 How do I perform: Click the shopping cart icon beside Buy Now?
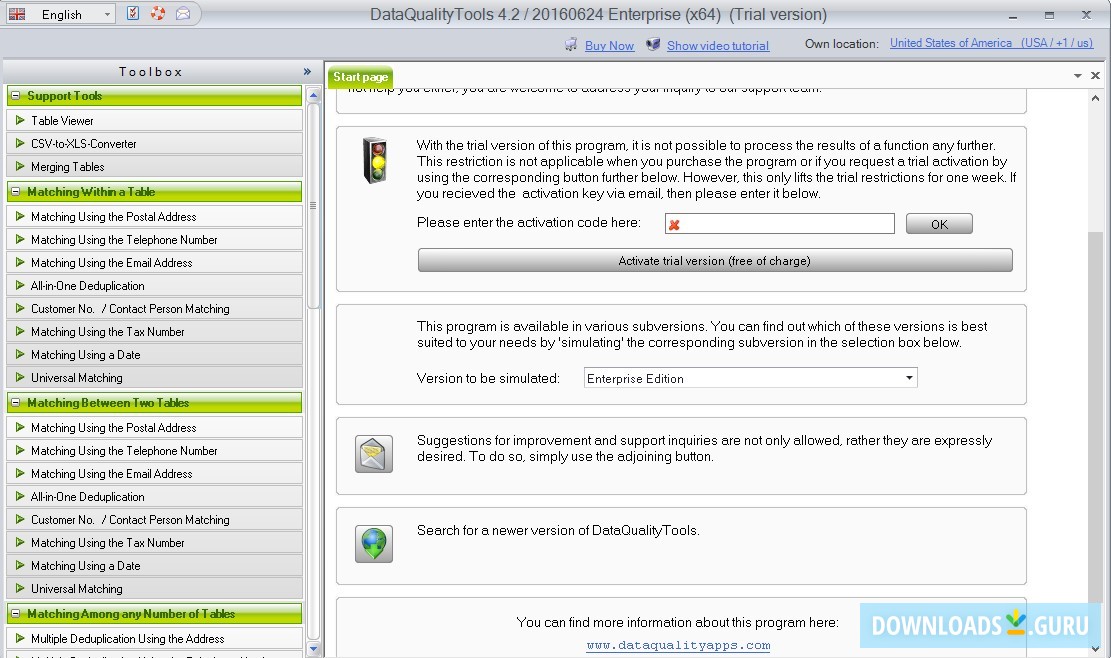point(571,45)
